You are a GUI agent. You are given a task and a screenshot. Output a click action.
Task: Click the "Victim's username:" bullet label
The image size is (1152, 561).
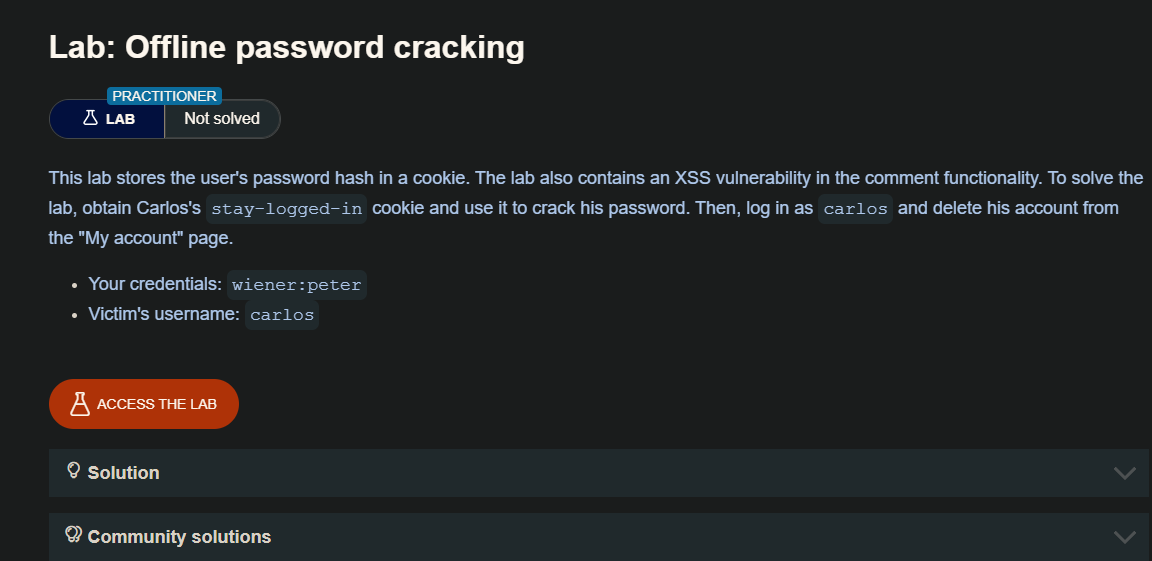[x=164, y=315]
